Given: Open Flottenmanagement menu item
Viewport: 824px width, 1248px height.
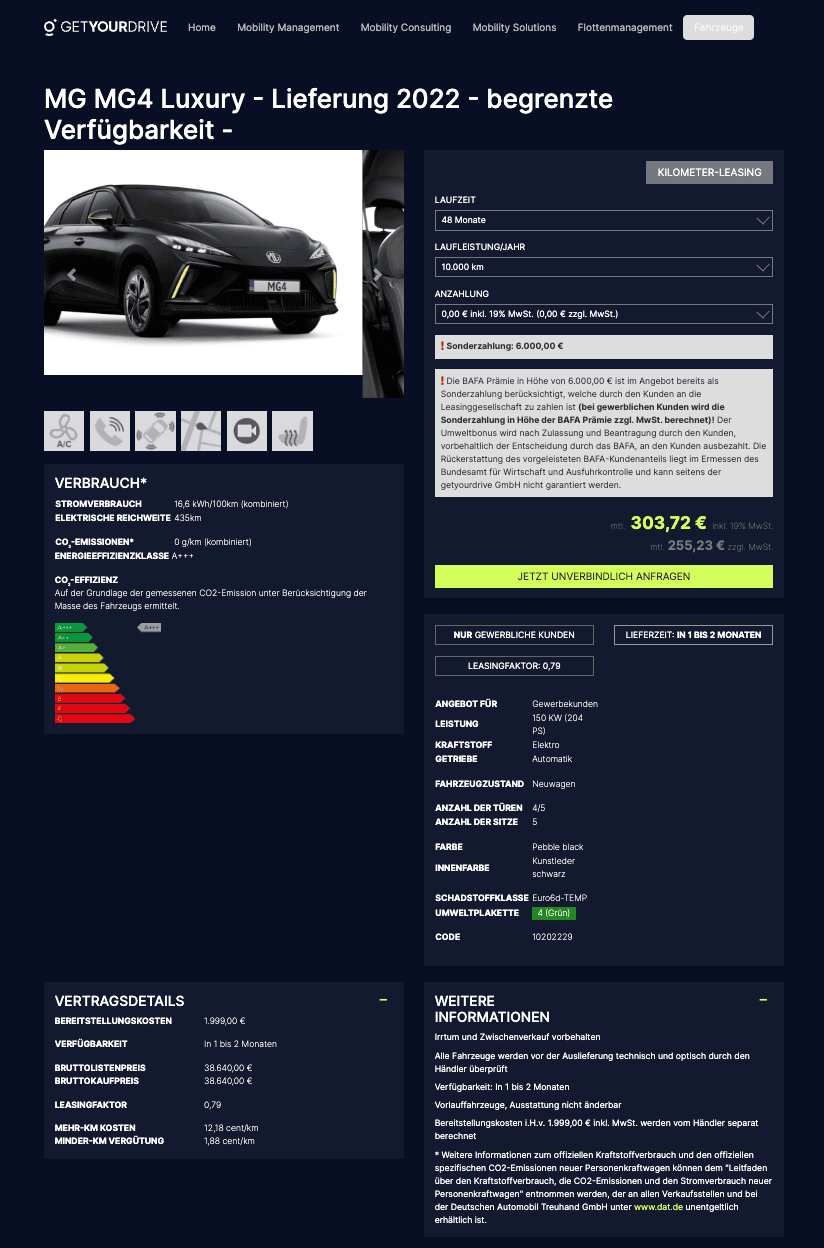Looking at the screenshot, I should [x=625, y=28].
